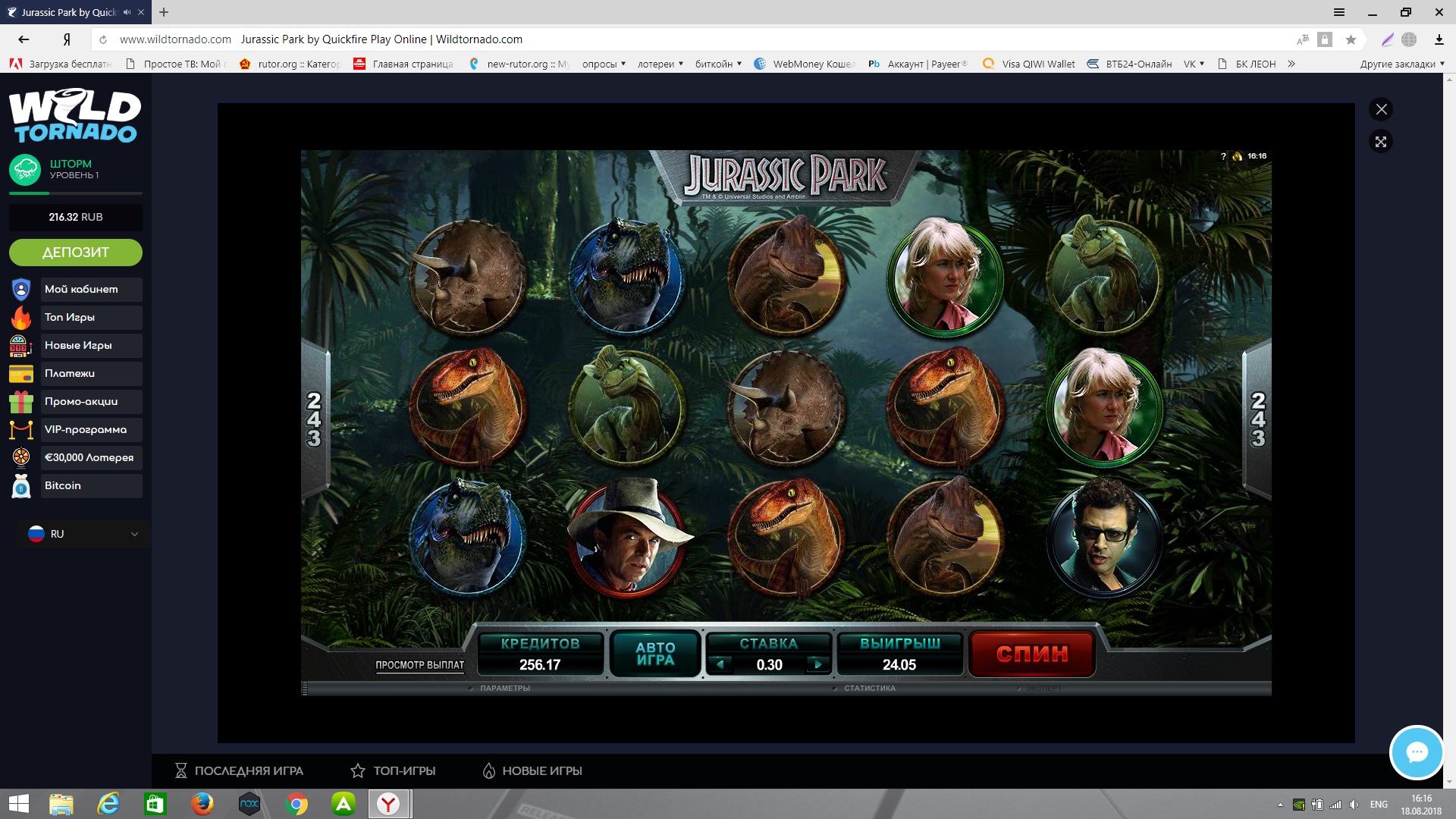Image resolution: width=1456 pixels, height=819 pixels.
Task: Click the green ДЕПОЗИТ button
Action: [x=76, y=253]
